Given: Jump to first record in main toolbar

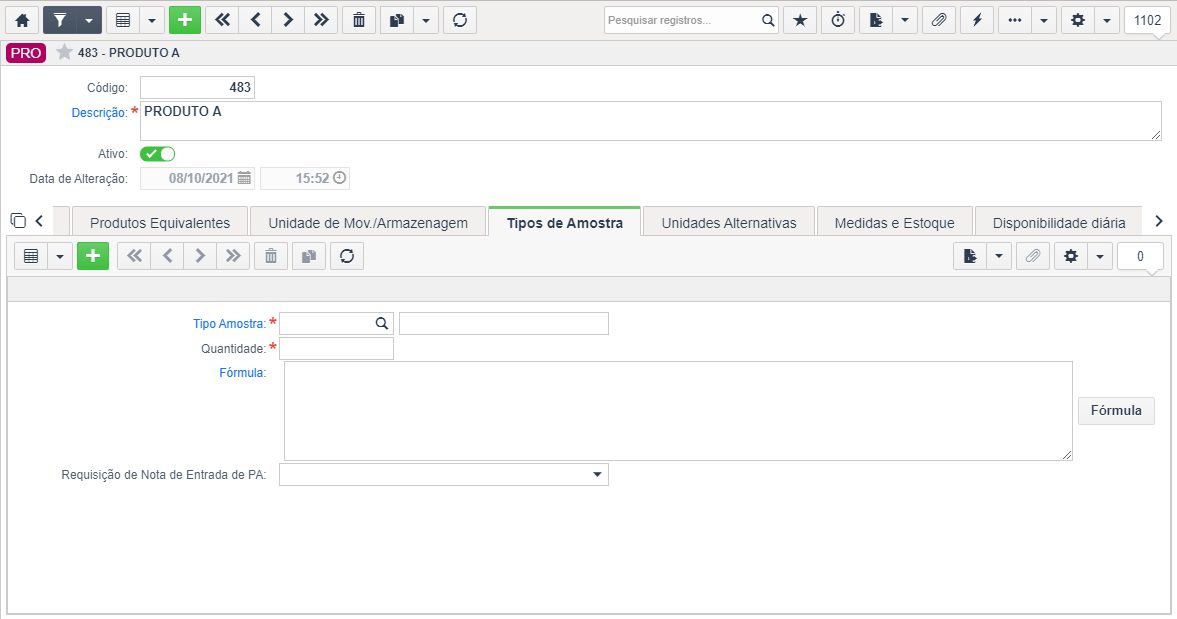Looking at the screenshot, I should pyautogui.click(x=222, y=20).
